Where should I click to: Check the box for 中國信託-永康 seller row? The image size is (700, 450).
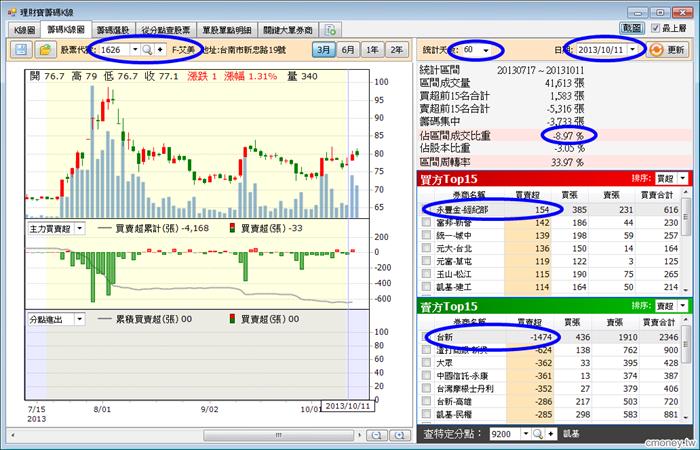pyautogui.click(x=426, y=375)
